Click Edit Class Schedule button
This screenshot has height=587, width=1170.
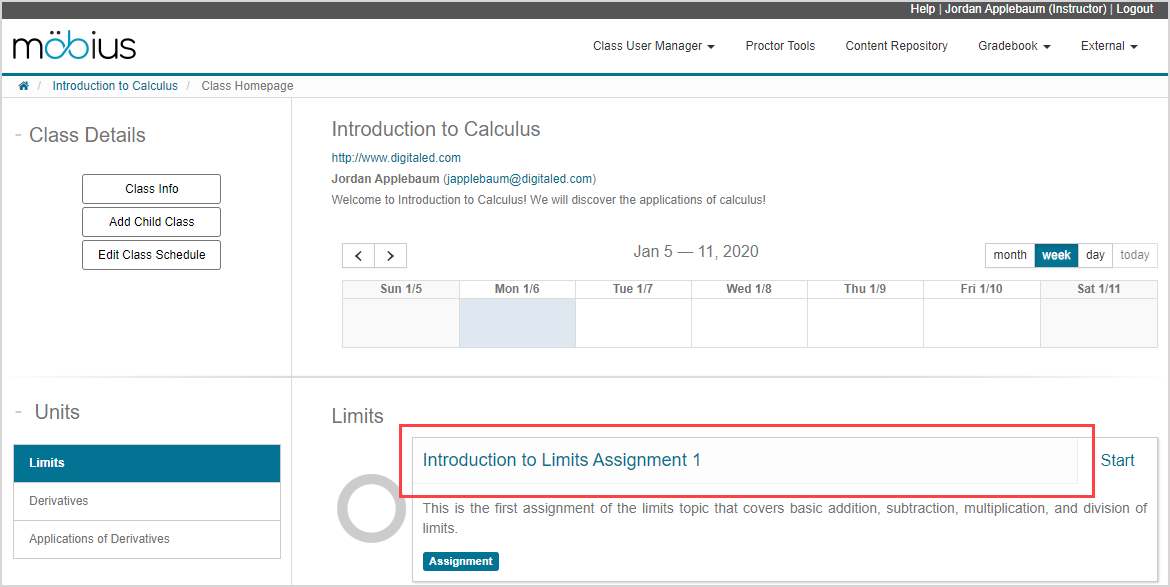(151, 255)
